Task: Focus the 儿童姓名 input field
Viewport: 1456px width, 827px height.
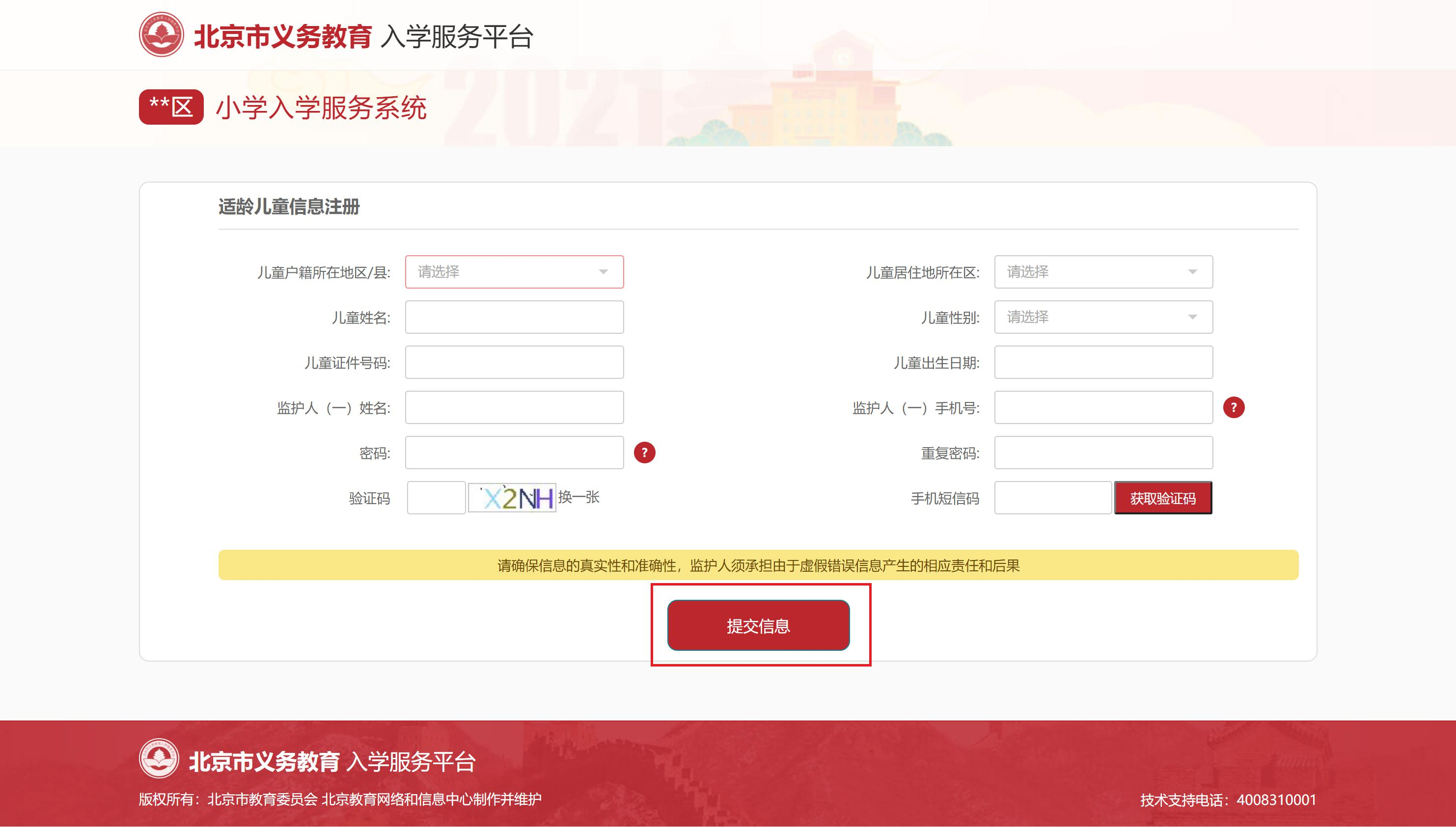Action: [x=514, y=317]
